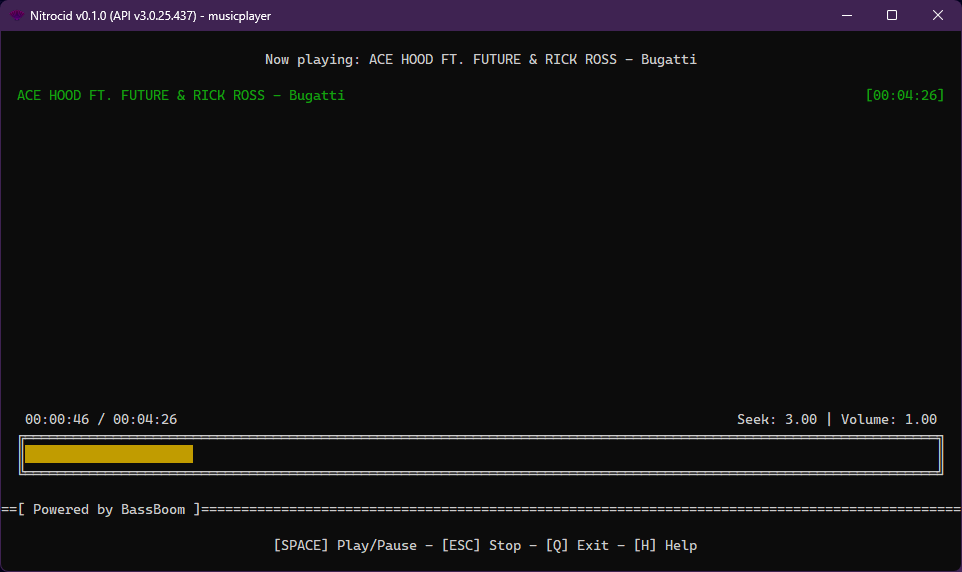
Task: Click the elapsed time 00:00:46
Action: point(57,420)
